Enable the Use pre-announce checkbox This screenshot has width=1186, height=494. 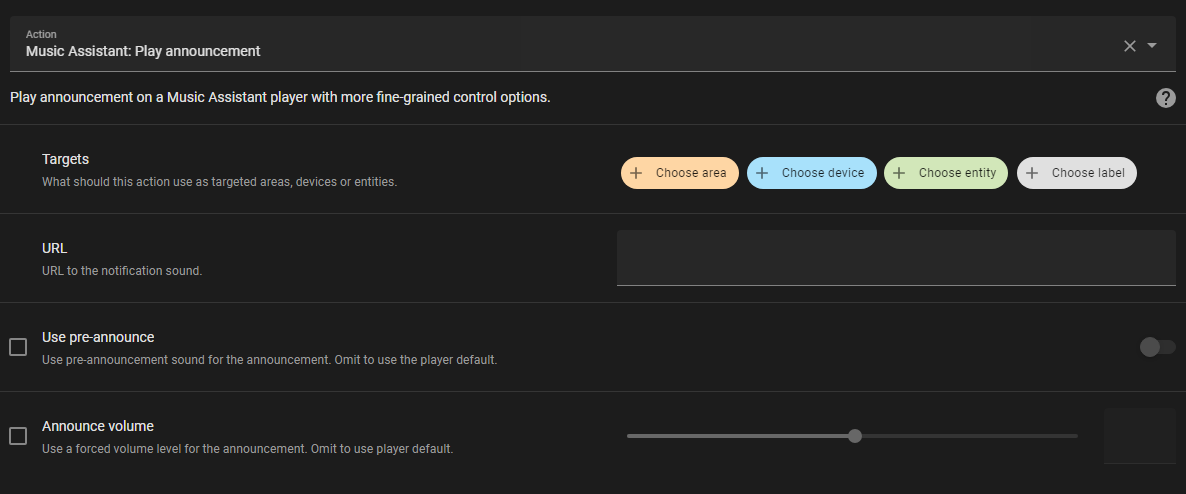click(18, 347)
